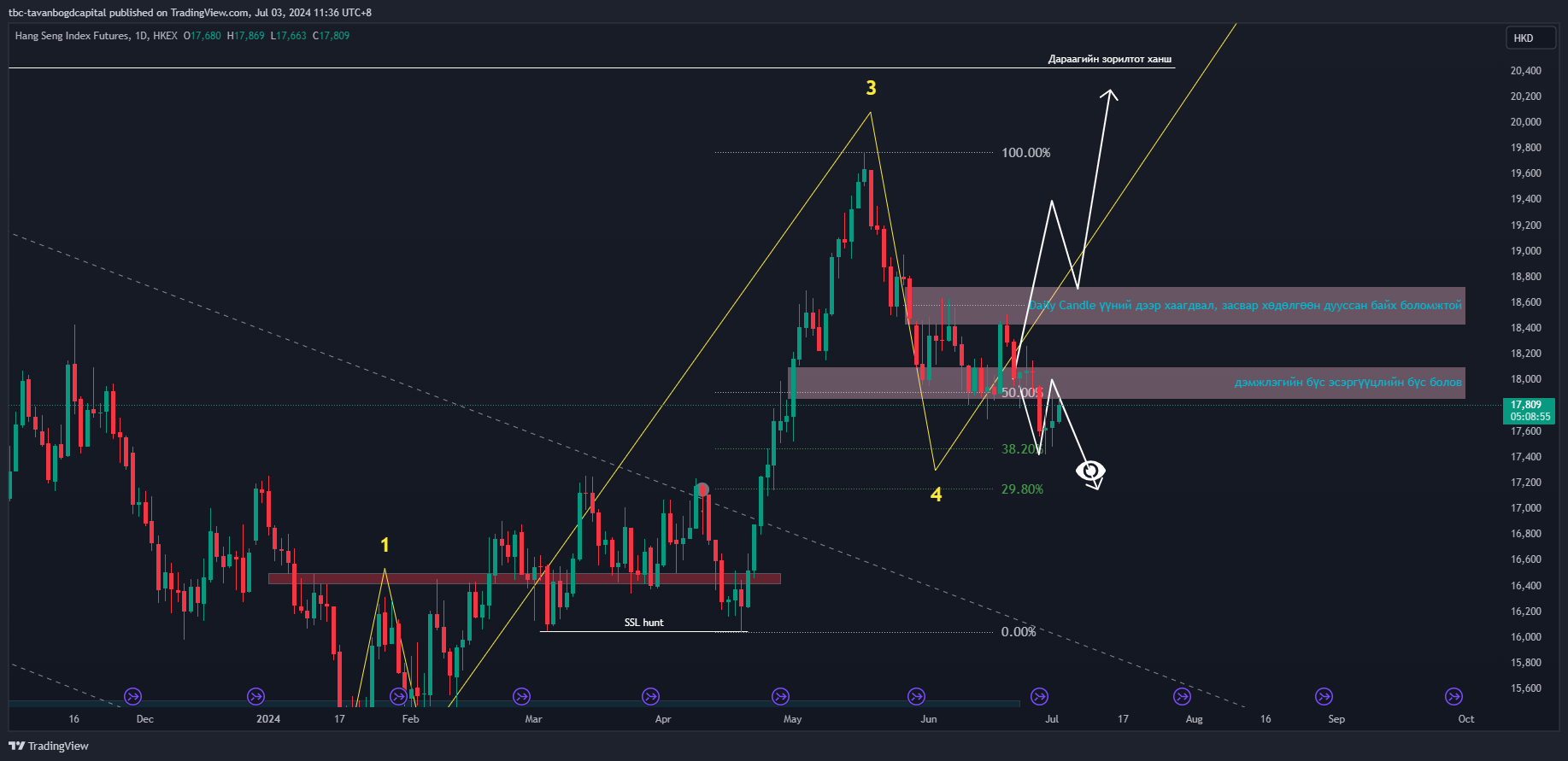The height and width of the screenshot is (761, 1568).
Task: Click the May label on the time axis
Action: coord(793,719)
